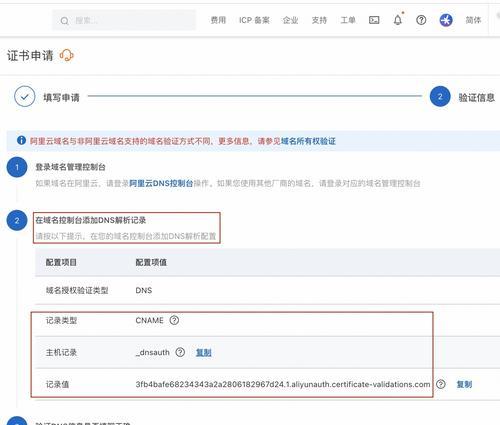The height and width of the screenshot is (425, 500).
Task: Click the DNS value cell
Action: 144,290
